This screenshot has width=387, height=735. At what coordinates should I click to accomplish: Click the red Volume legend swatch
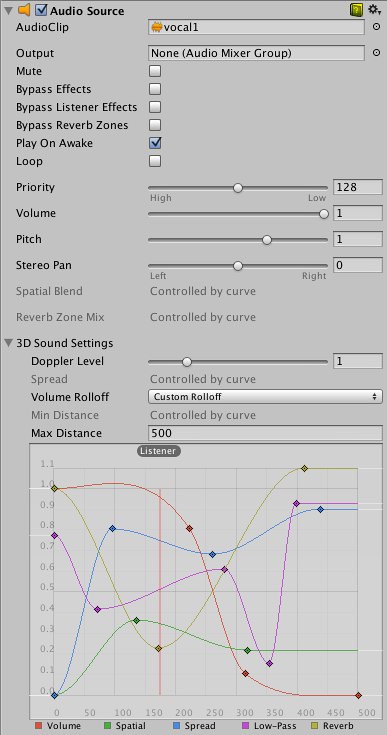(x=39, y=726)
